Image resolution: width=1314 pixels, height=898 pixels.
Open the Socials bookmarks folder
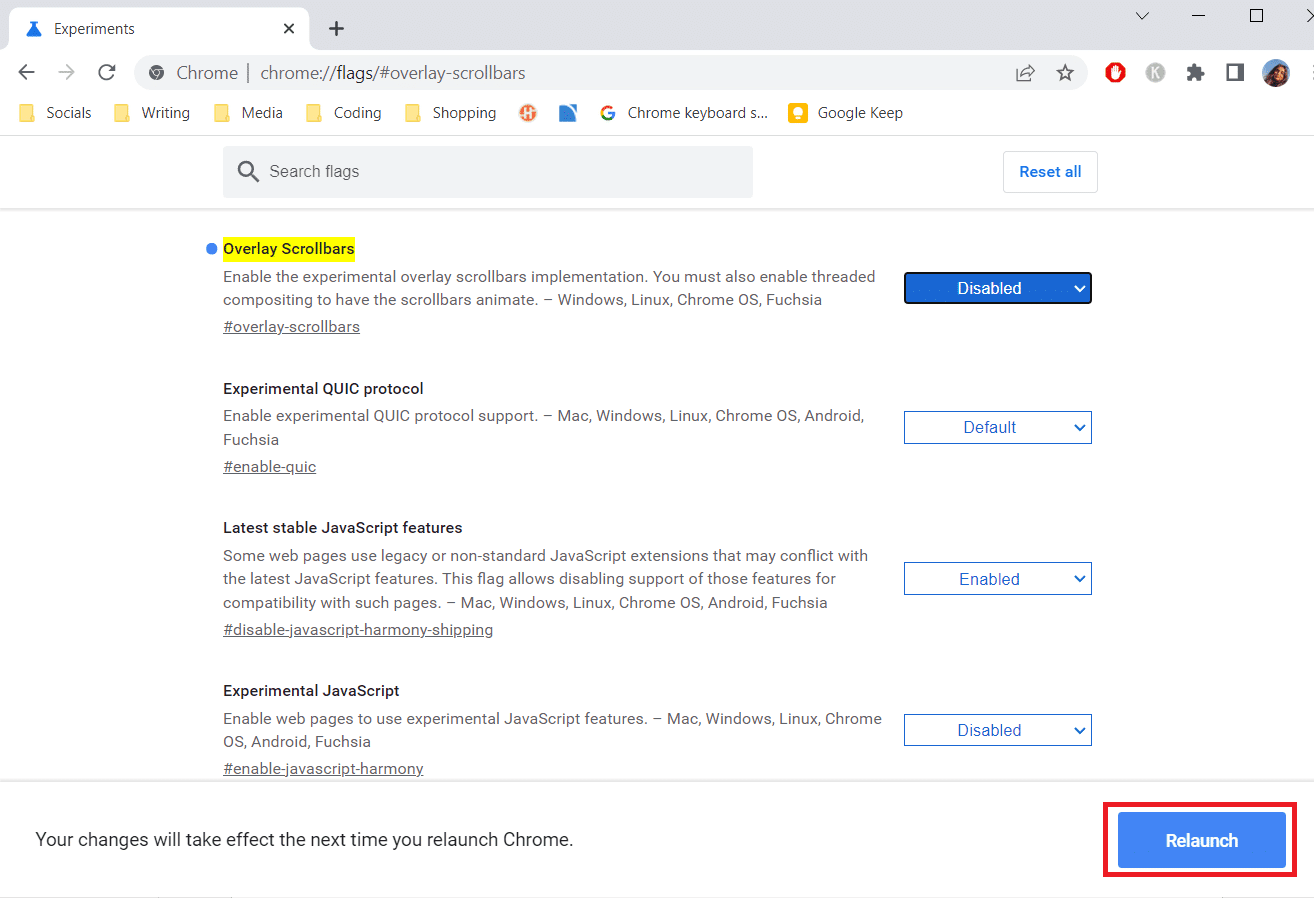tap(55, 113)
